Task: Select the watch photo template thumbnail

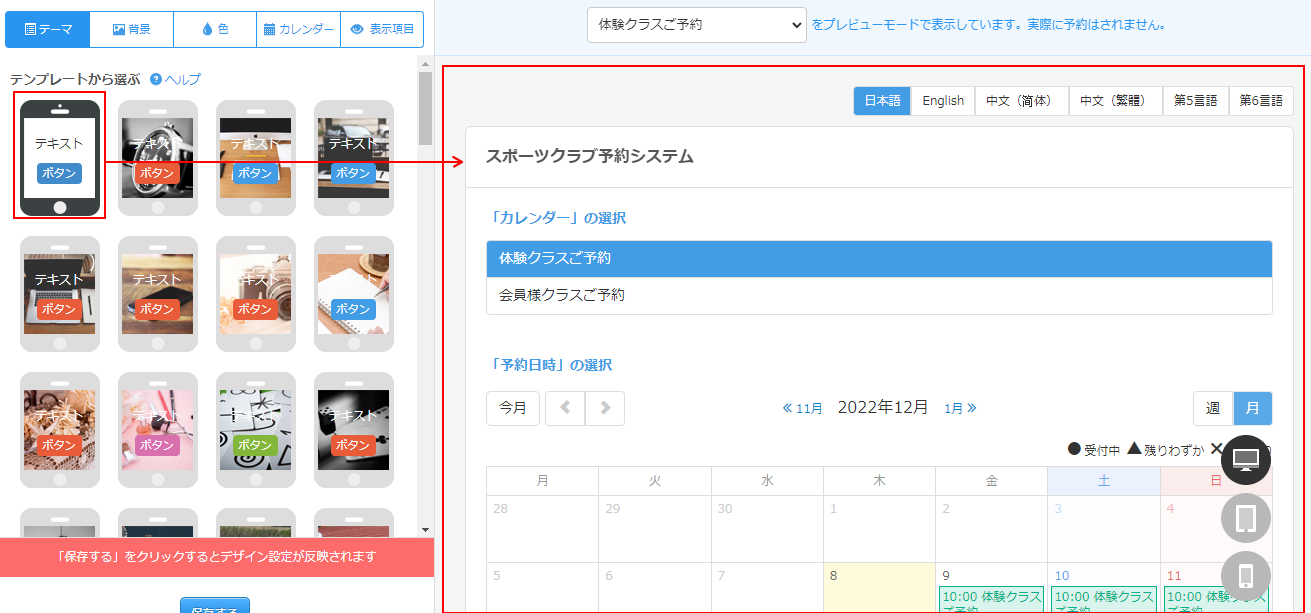Action: pos(157,157)
